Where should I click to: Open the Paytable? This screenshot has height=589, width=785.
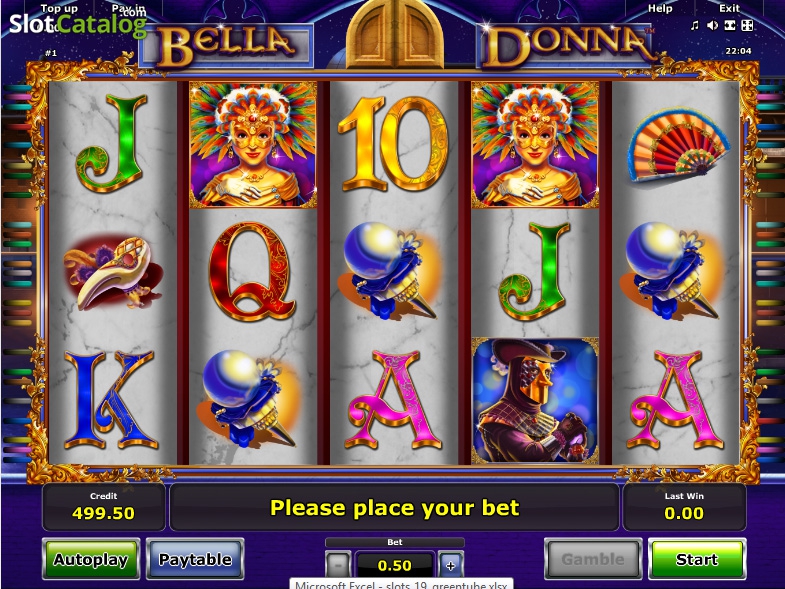click(195, 559)
